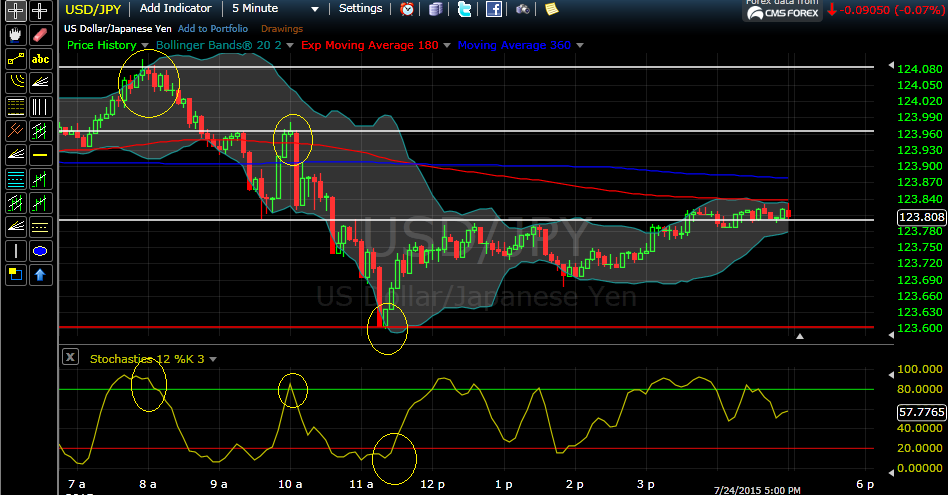Expand Bollinger Bands 20 2 options
The width and height of the screenshot is (948, 495).
point(290,45)
